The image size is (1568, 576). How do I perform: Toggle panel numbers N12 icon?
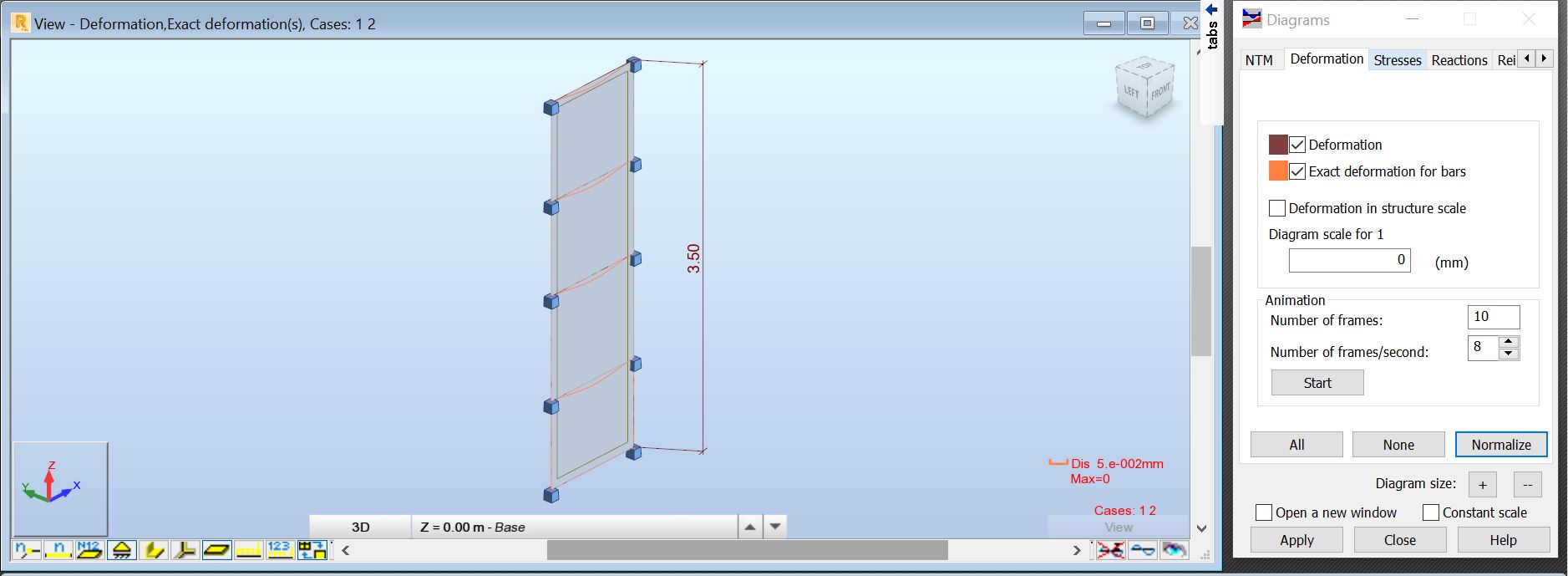(90, 550)
